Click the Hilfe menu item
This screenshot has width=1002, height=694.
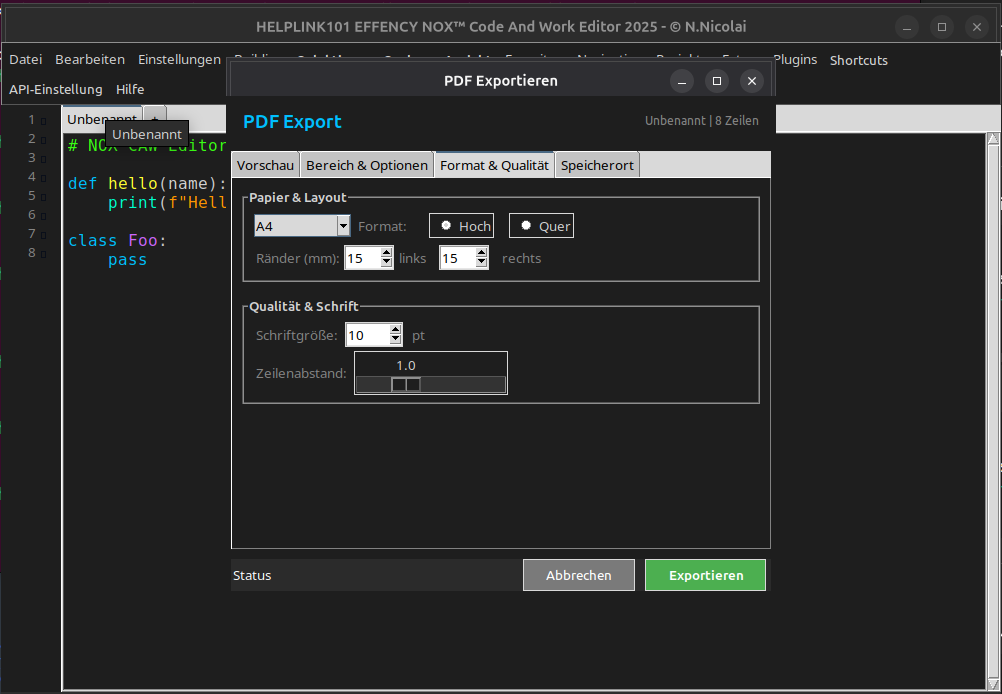pyautogui.click(x=130, y=89)
